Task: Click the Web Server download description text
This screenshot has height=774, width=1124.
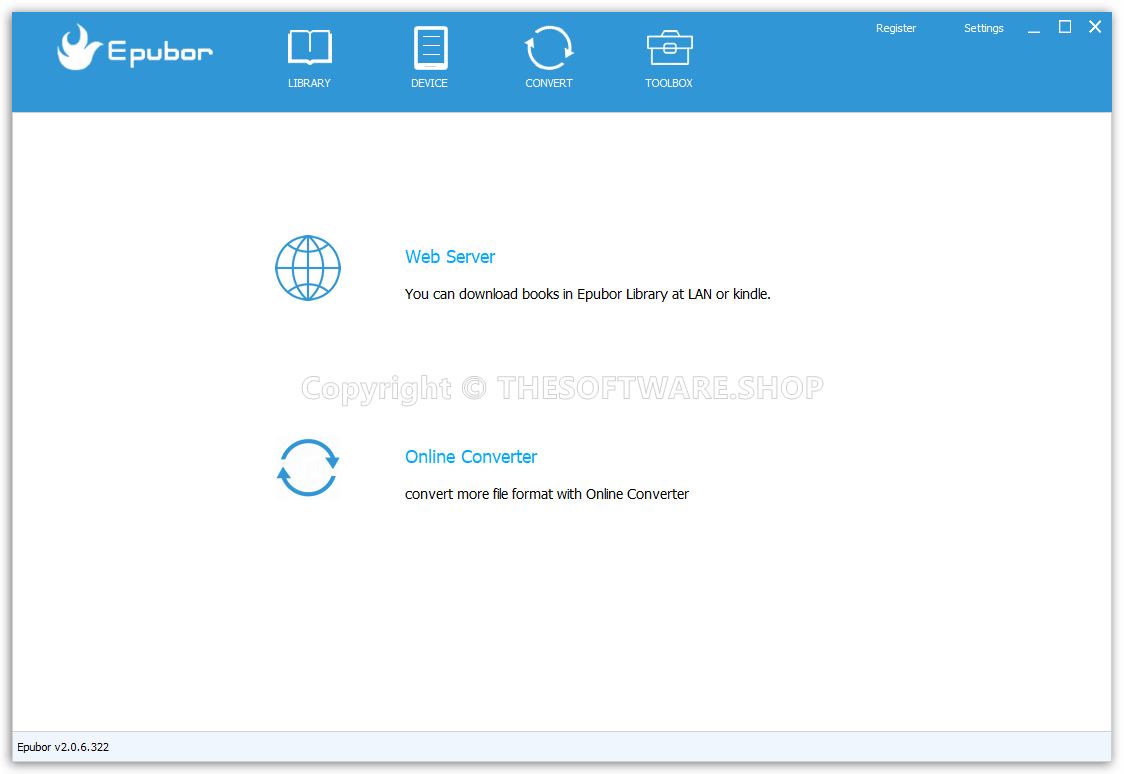Action: pos(587,294)
